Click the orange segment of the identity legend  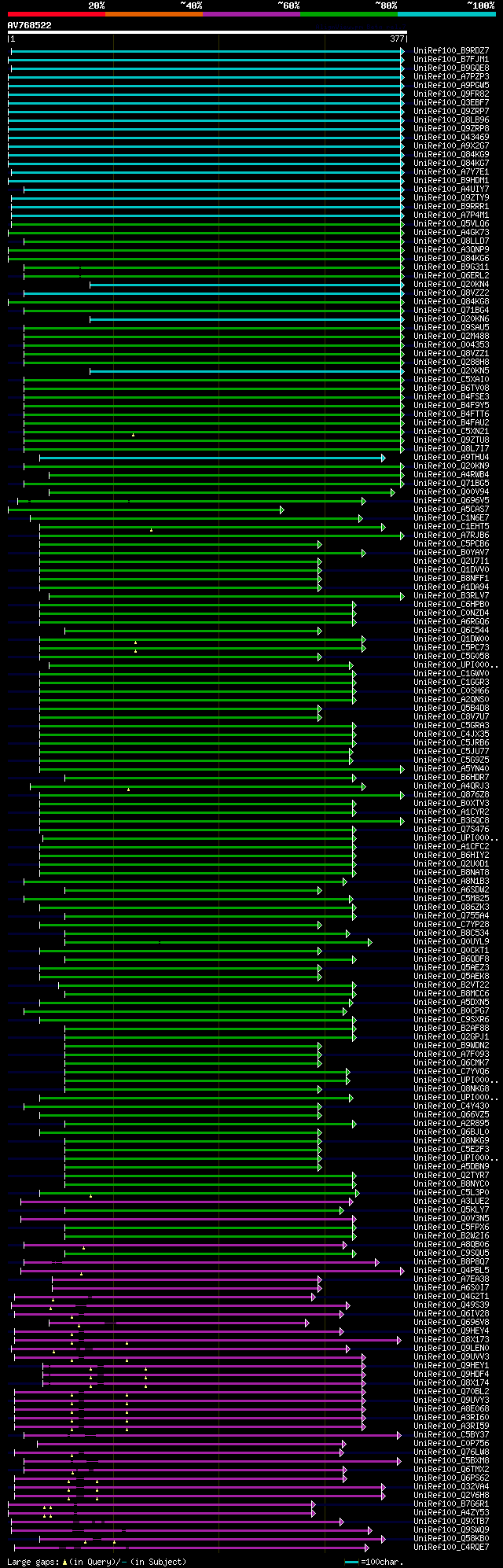[x=154, y=13]
